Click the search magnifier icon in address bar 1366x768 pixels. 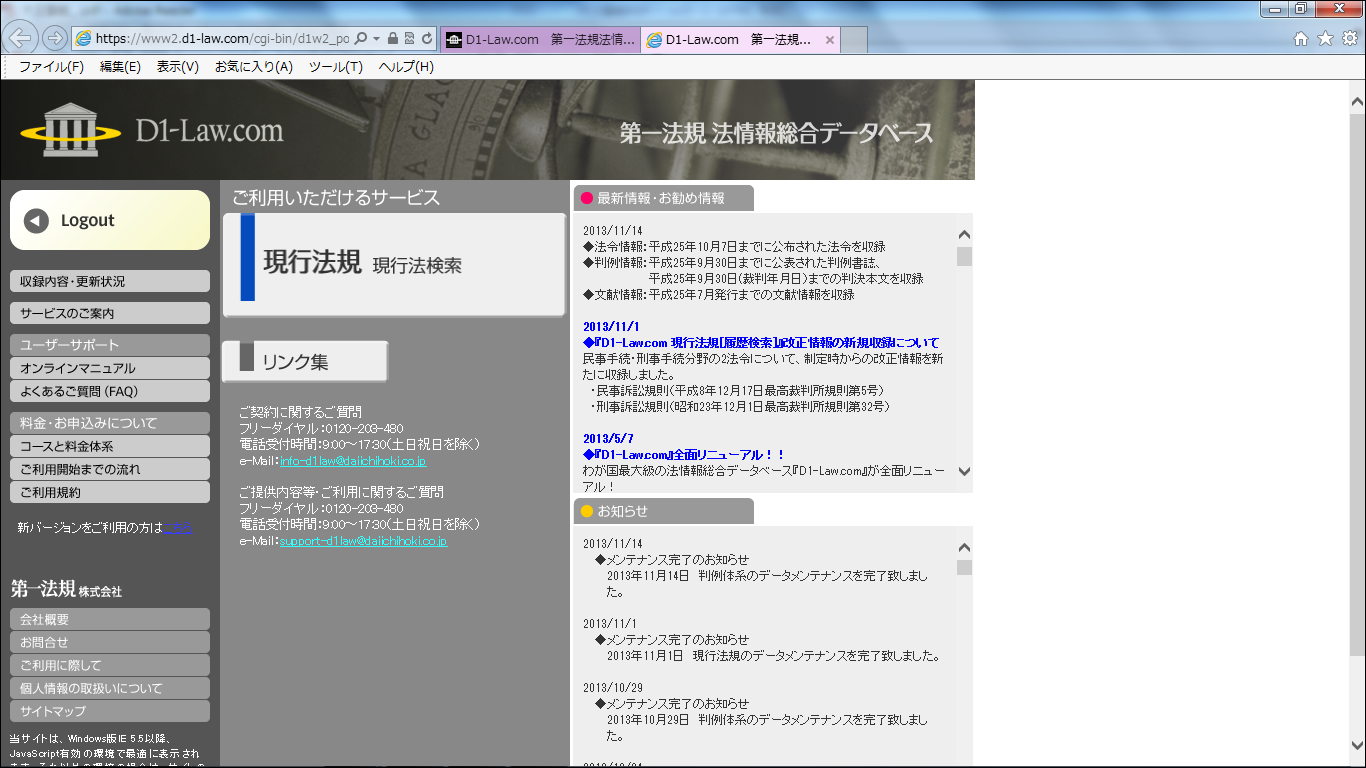click(360, 39)
